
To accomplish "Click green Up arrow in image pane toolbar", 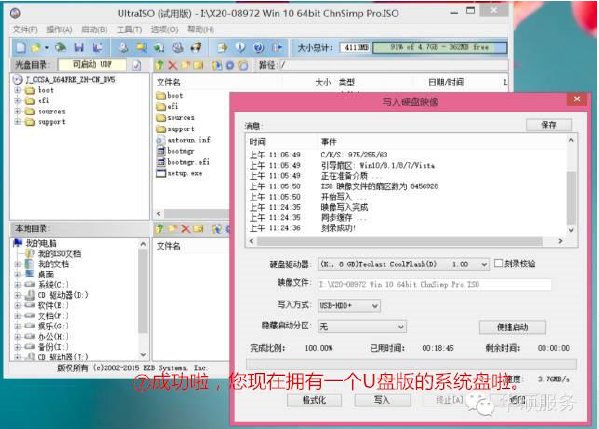I will 160,65.
